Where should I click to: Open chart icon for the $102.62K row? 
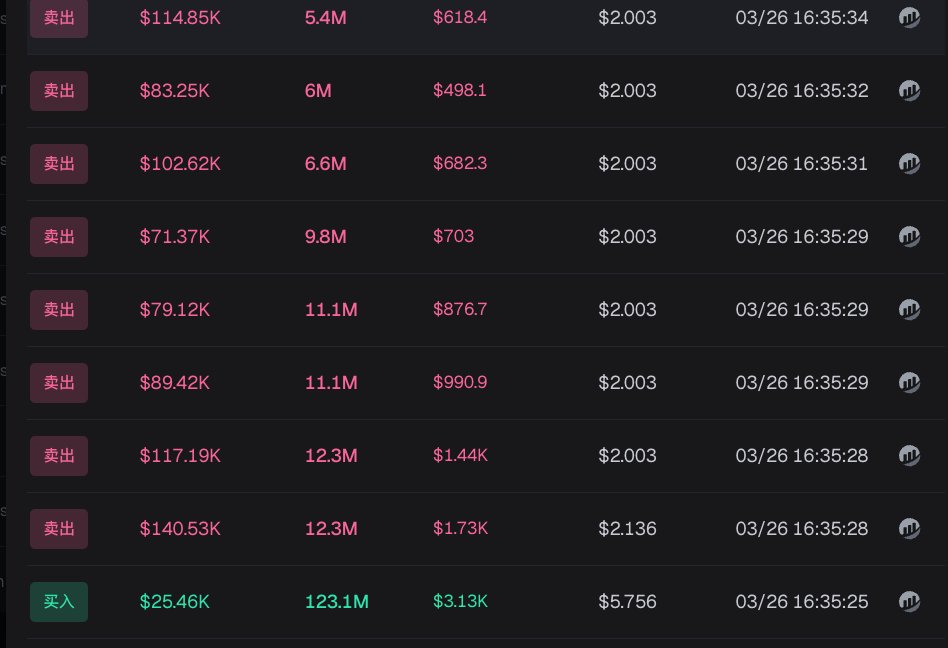pos(909,164)
